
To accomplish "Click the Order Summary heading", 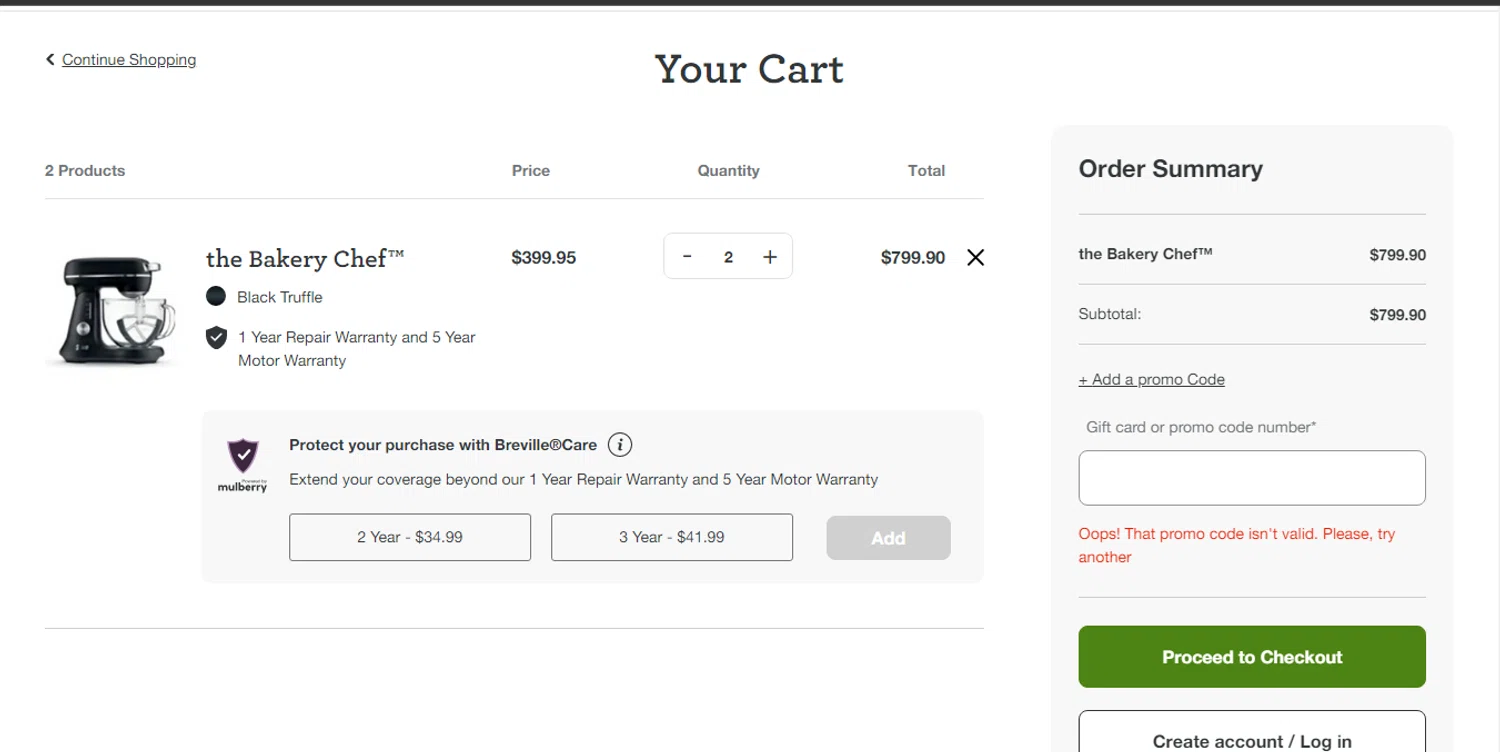I will (x=1170, y=169).
